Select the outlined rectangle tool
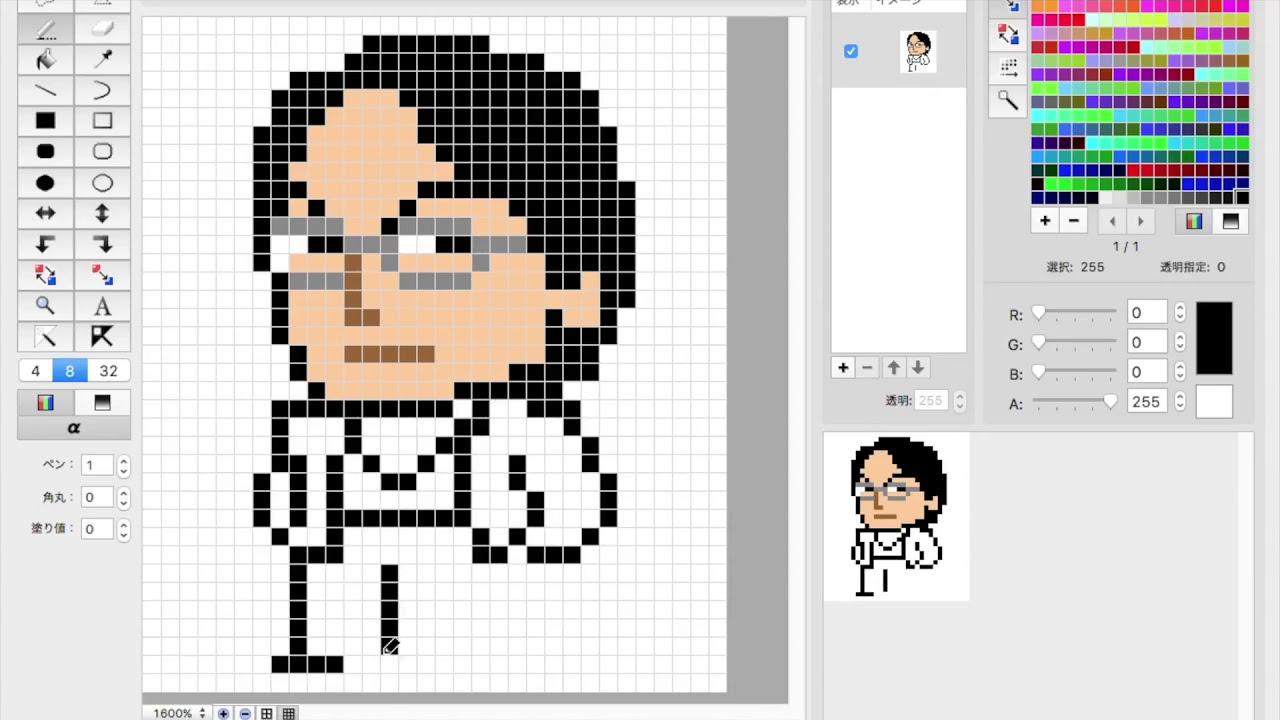 point(102,121)
